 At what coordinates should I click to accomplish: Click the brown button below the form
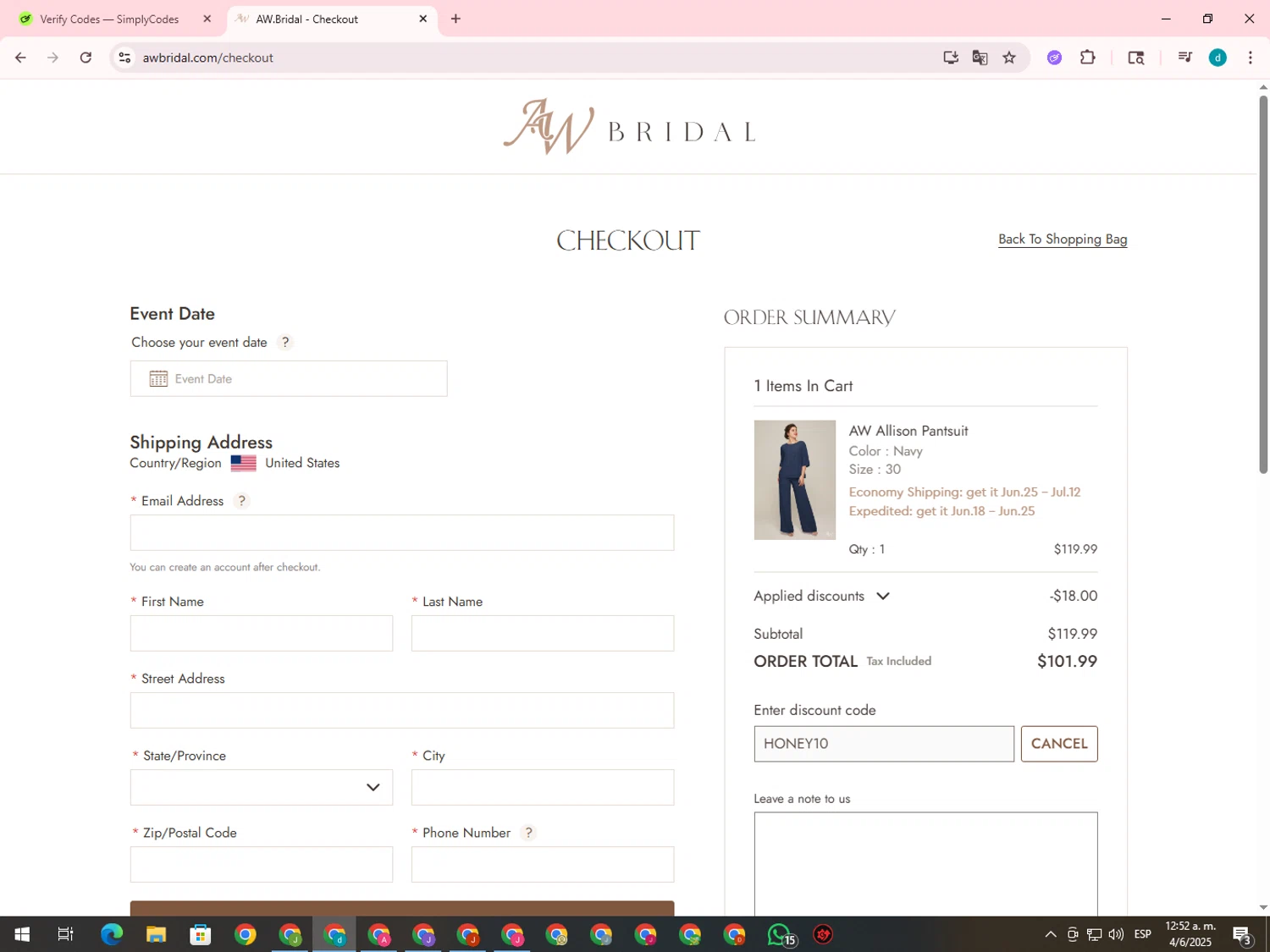(x=402, y=908)
